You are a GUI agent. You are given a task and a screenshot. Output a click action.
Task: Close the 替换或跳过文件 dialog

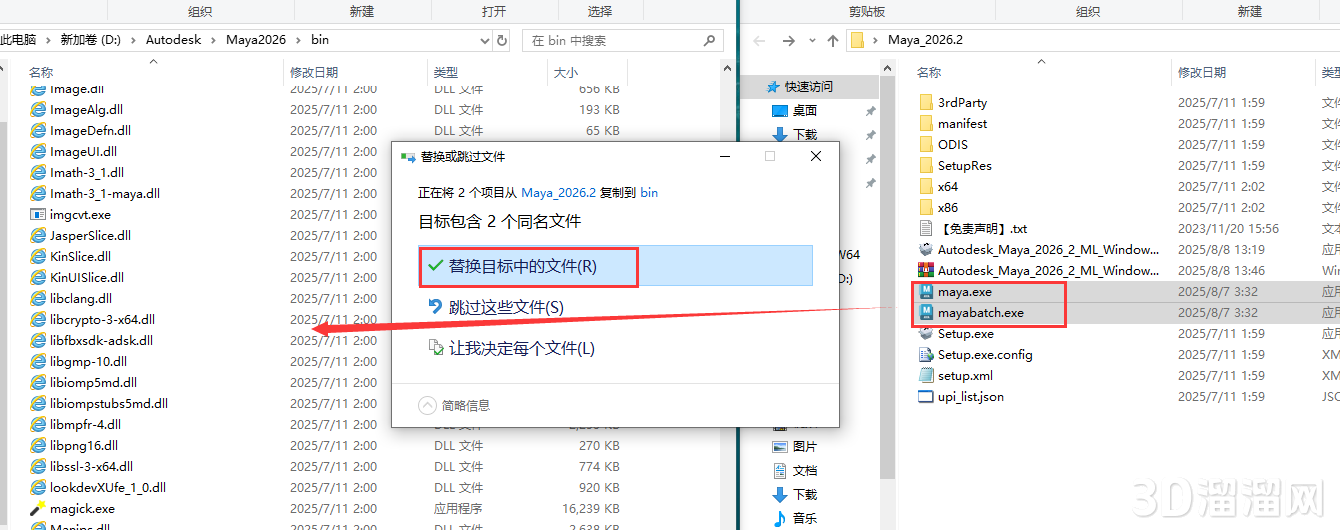coord(816,157)
